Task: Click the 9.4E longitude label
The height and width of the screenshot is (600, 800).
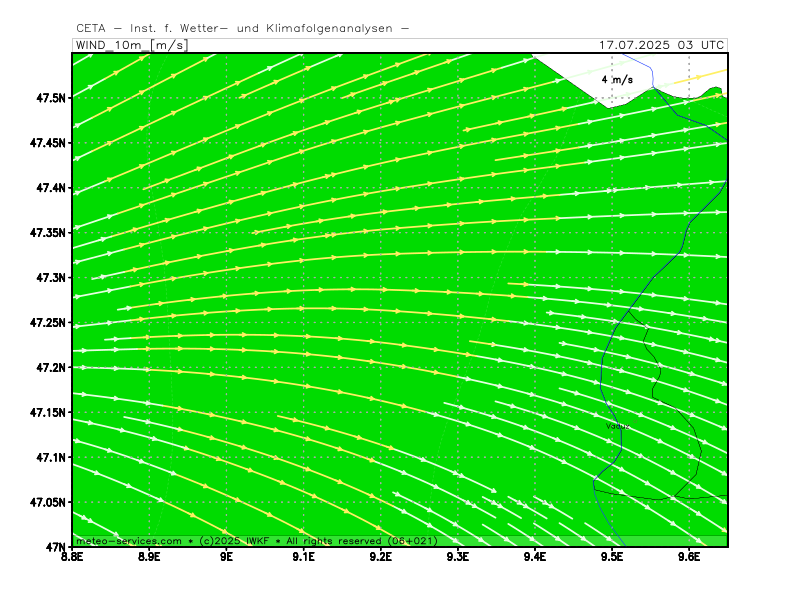Action: pyautogui.click(x=535, y=556)
